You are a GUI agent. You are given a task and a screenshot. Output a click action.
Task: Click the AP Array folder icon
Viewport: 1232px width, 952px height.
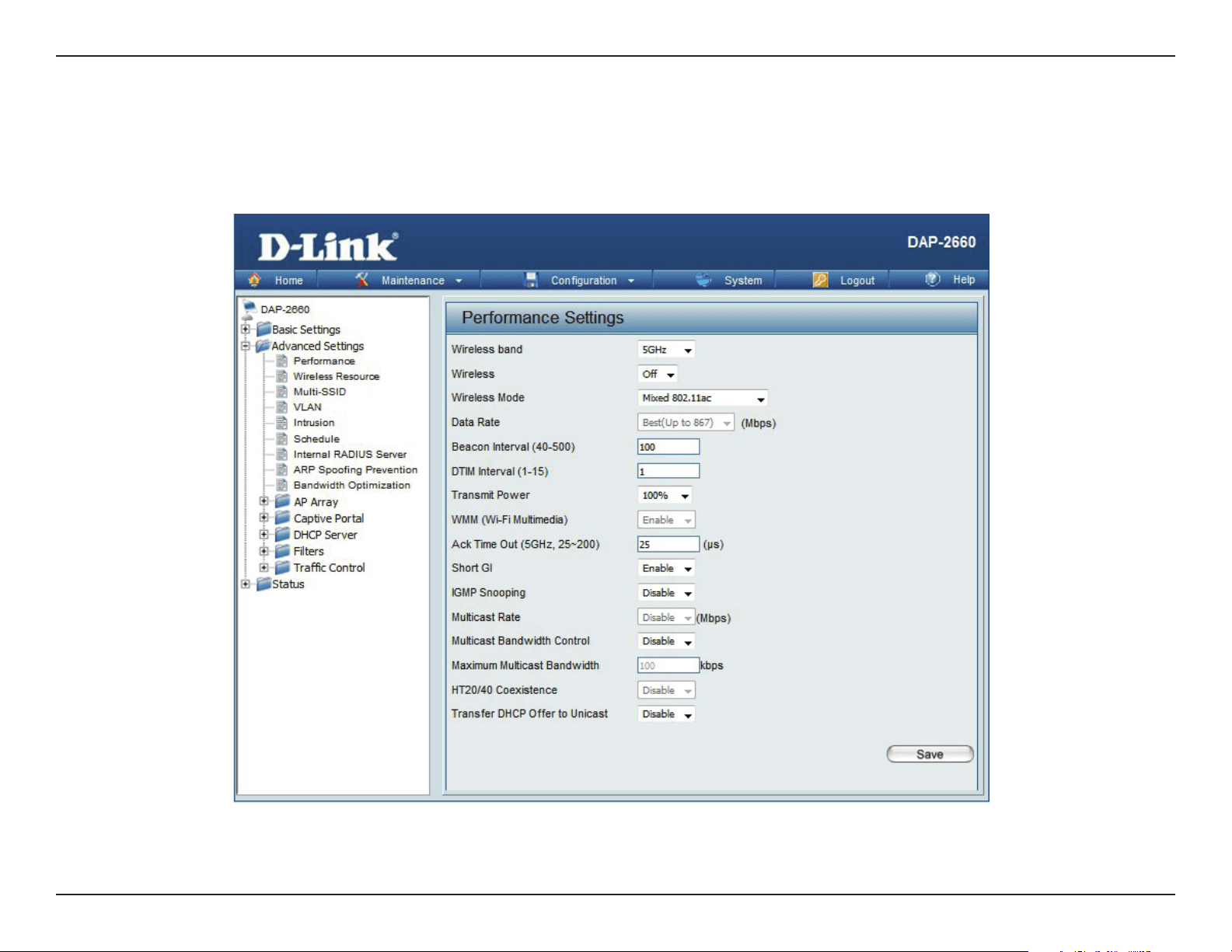(283, 502)
